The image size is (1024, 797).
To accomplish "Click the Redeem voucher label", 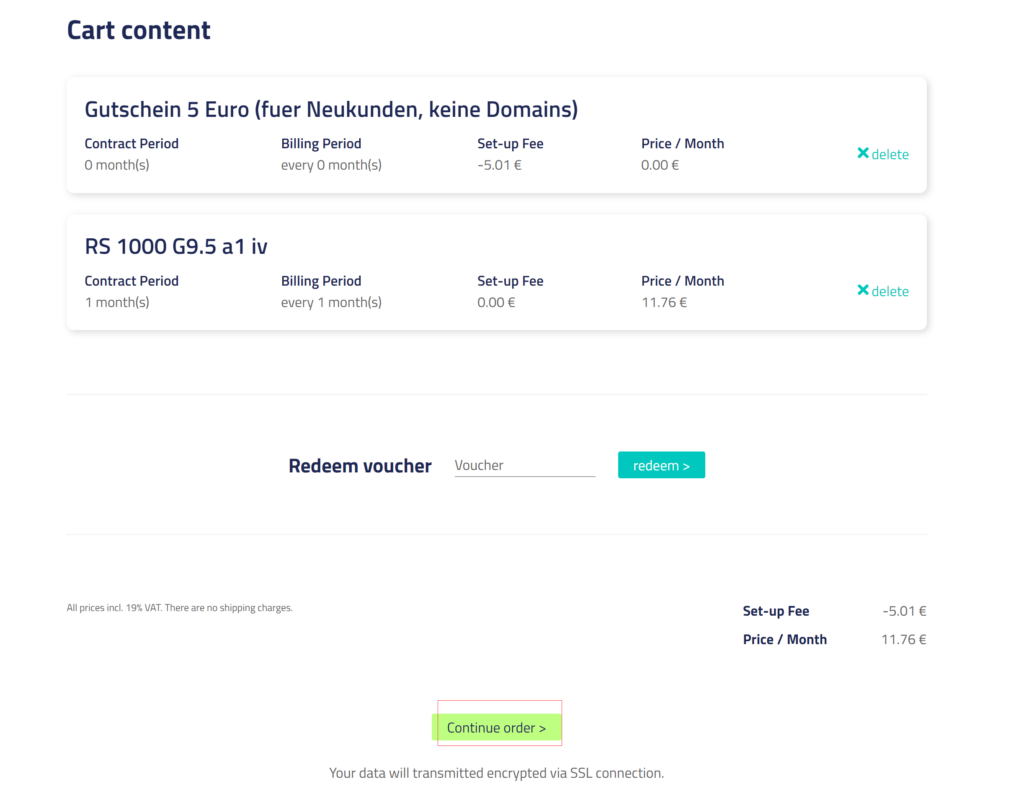I will 360,466.
